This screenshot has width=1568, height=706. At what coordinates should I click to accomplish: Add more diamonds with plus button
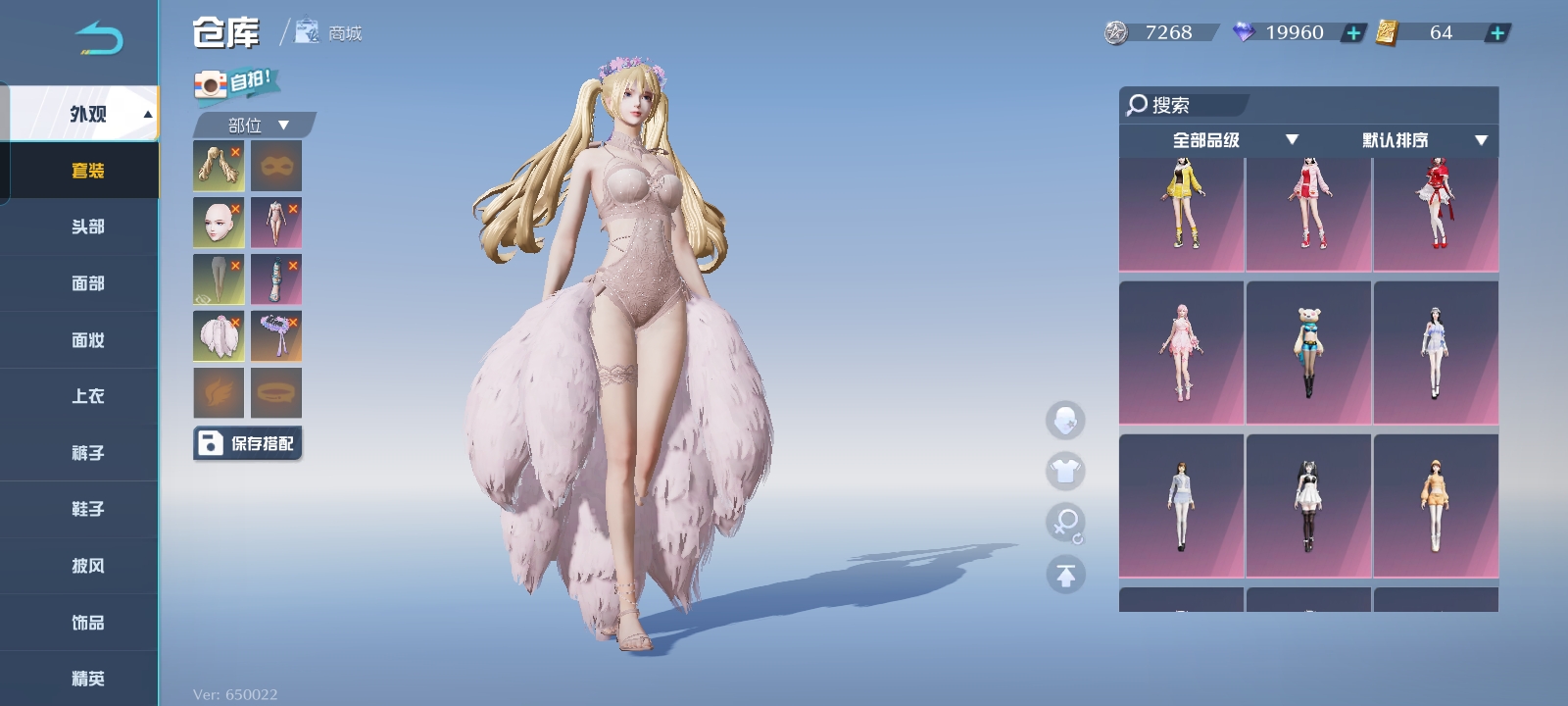pyautogui.click(x=1353, y=33)
